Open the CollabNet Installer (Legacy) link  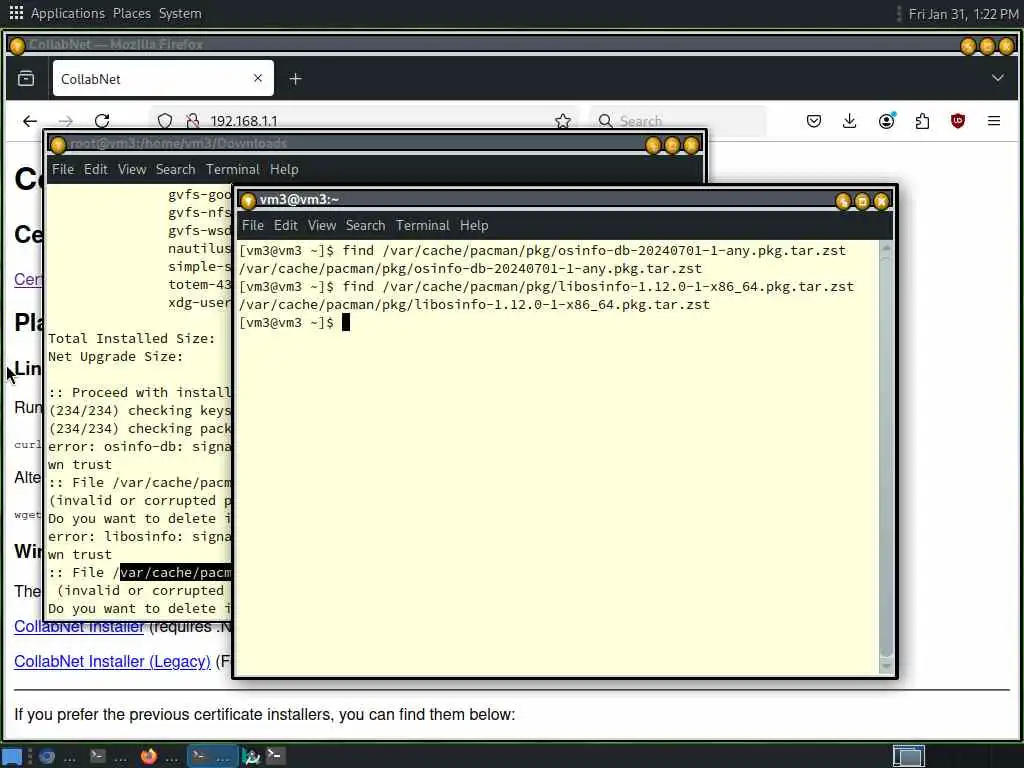point(112,662)
